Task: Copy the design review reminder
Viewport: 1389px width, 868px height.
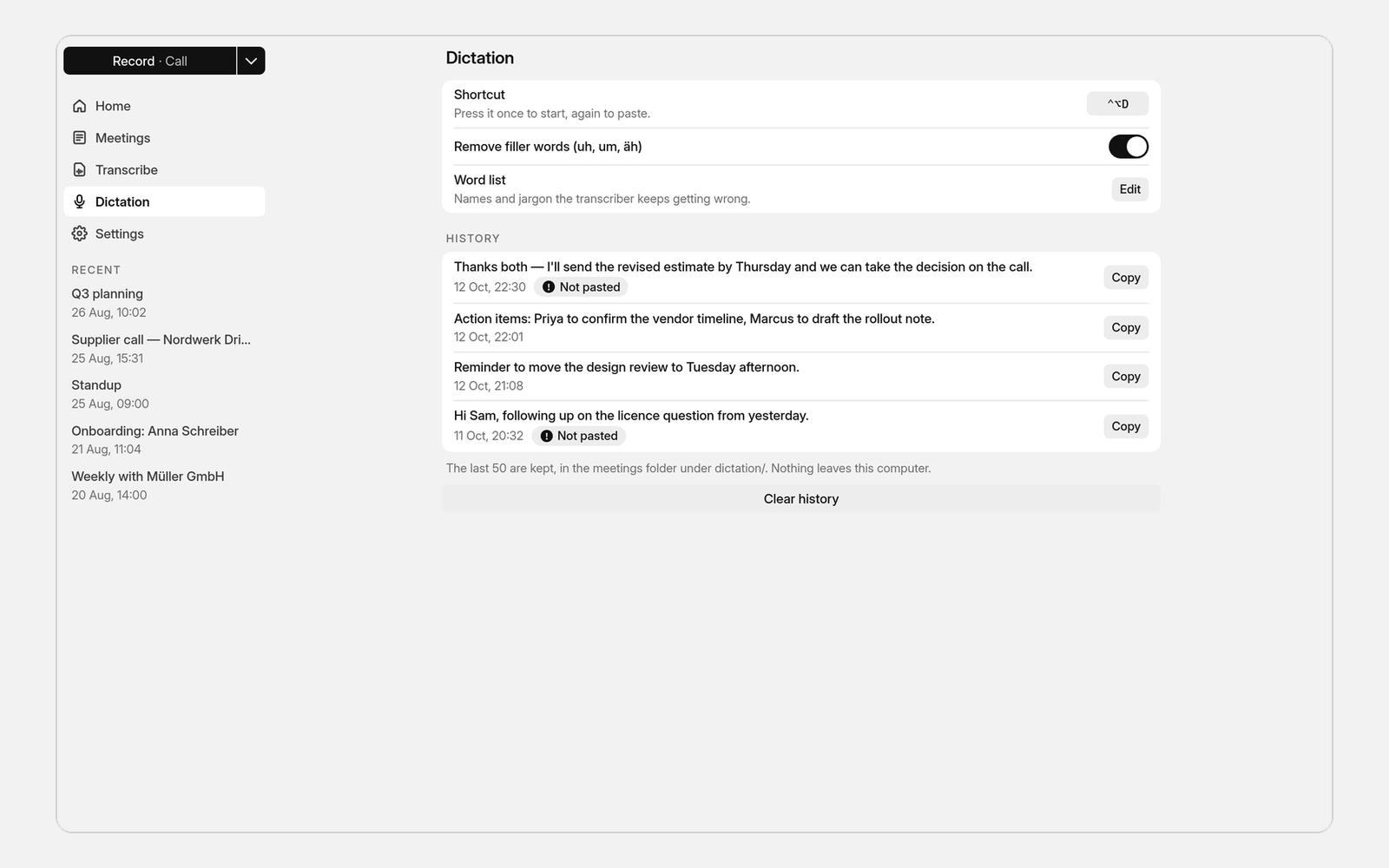Action: coord(1126,376)
